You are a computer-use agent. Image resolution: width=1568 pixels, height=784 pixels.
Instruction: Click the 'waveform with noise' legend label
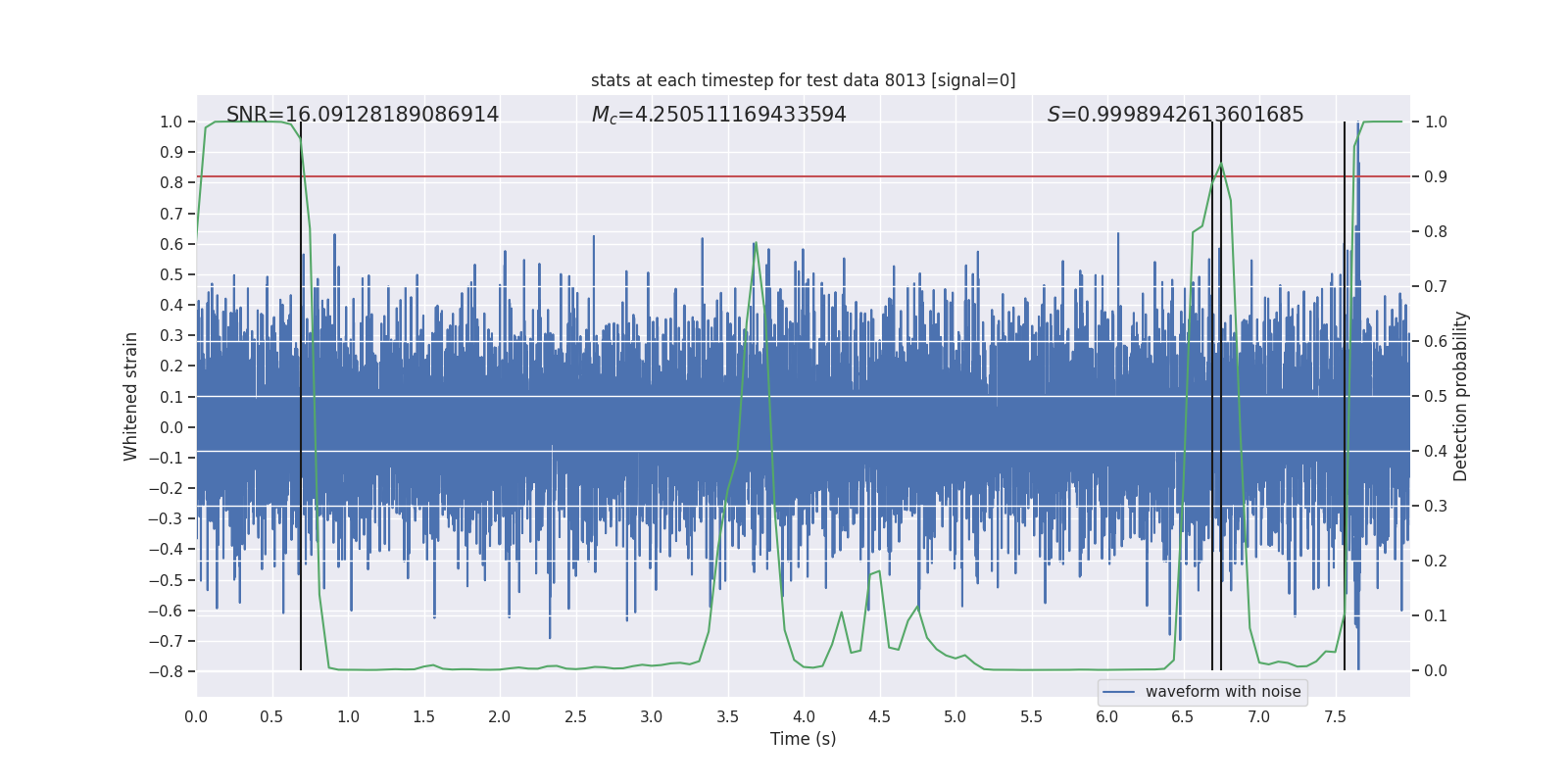click(1222, 692)
